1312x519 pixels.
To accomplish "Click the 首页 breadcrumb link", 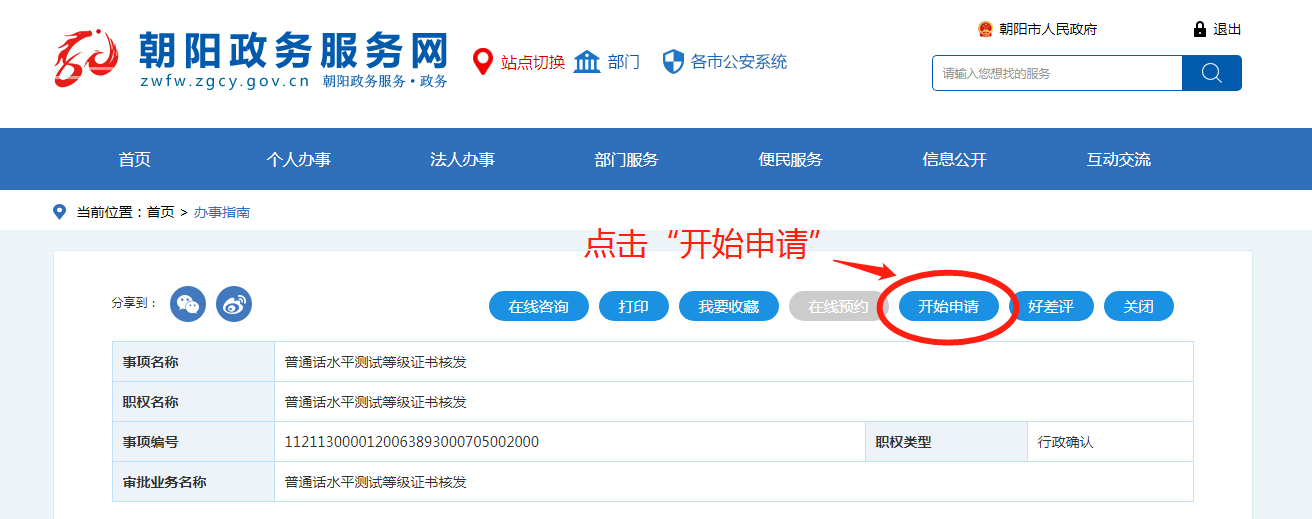I will [x=160, y=212].
